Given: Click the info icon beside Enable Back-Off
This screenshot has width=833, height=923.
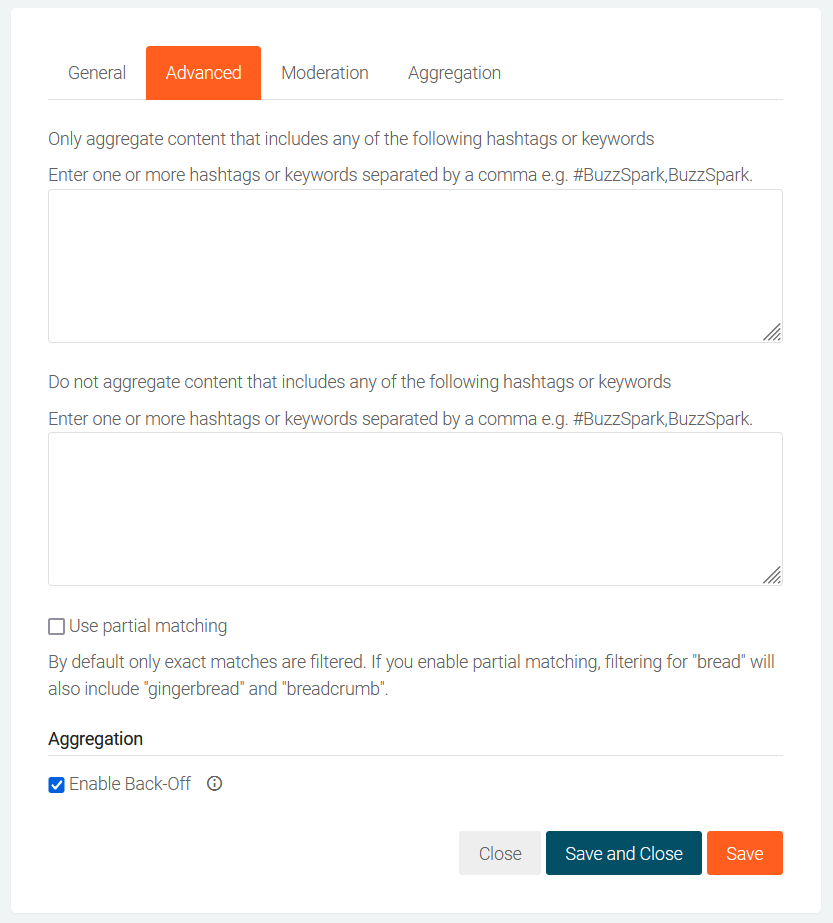Looking at the screenshot, I should tap(214, 784).
